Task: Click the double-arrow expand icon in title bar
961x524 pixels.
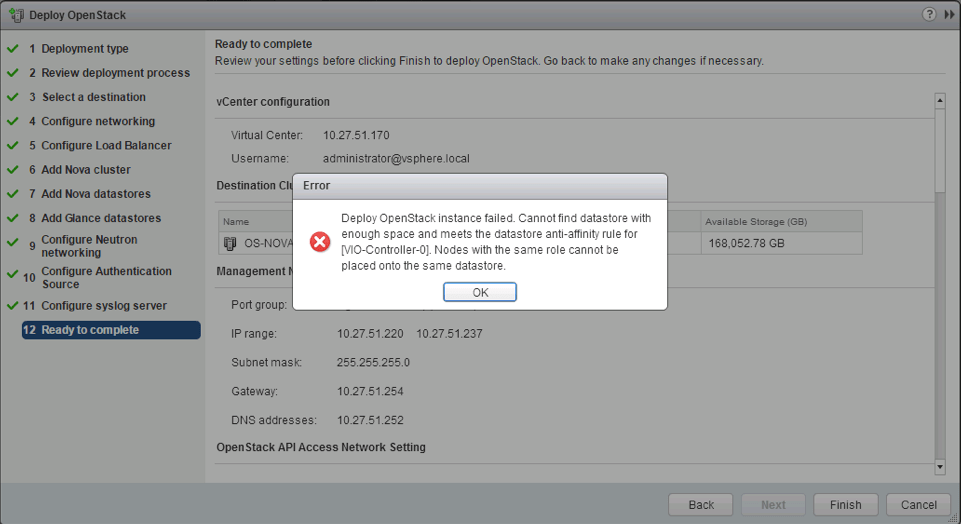Action: [949, 14]
